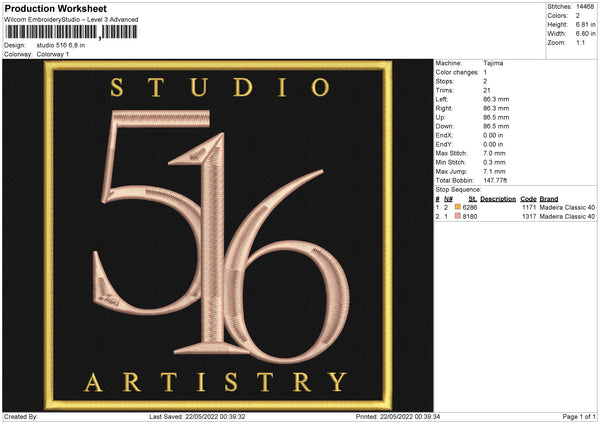Viewport: 600px width, 424px height.
Task: Click the 'Wilcom EmbroideryStudio – Level 3 Advanced' subtitle
Action: [x=71, y=20]
